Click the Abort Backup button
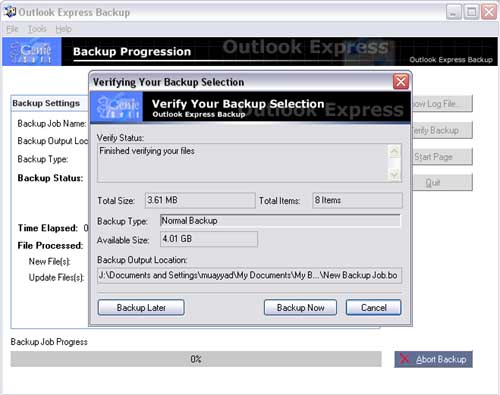The image size is (500, 395). (x=433, y=359)
